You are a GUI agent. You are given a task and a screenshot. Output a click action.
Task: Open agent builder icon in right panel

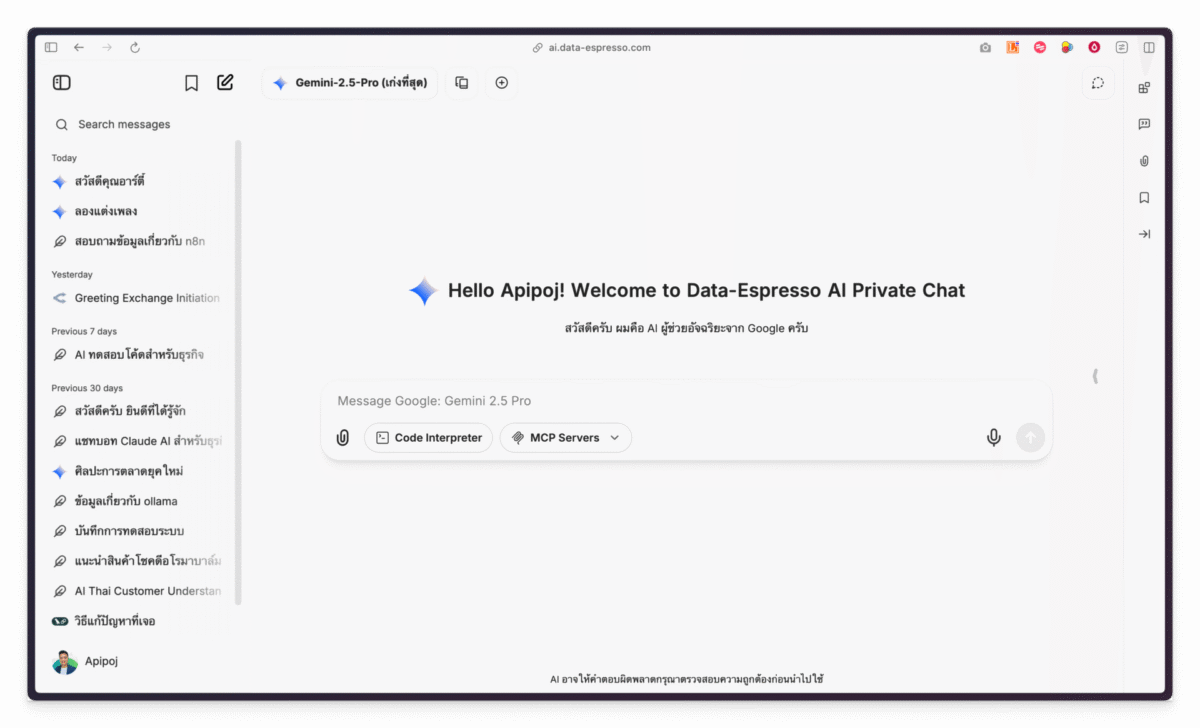(1144, 88)
